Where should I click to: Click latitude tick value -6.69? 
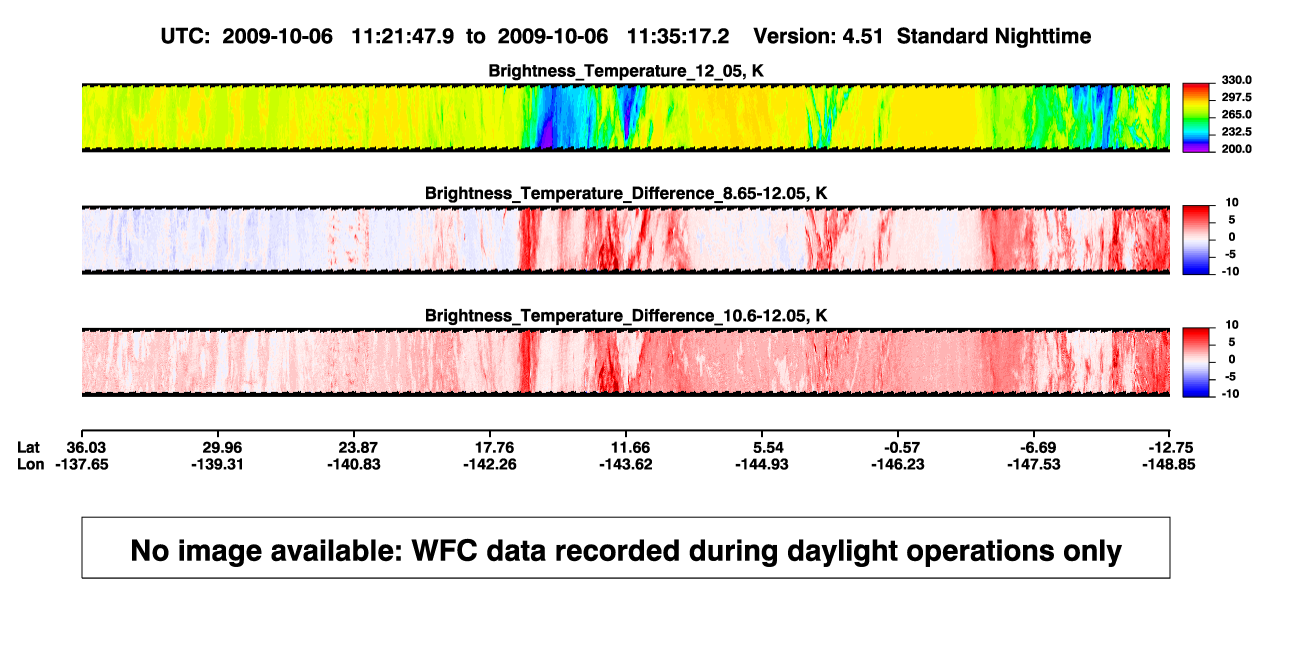point(1035,447)
